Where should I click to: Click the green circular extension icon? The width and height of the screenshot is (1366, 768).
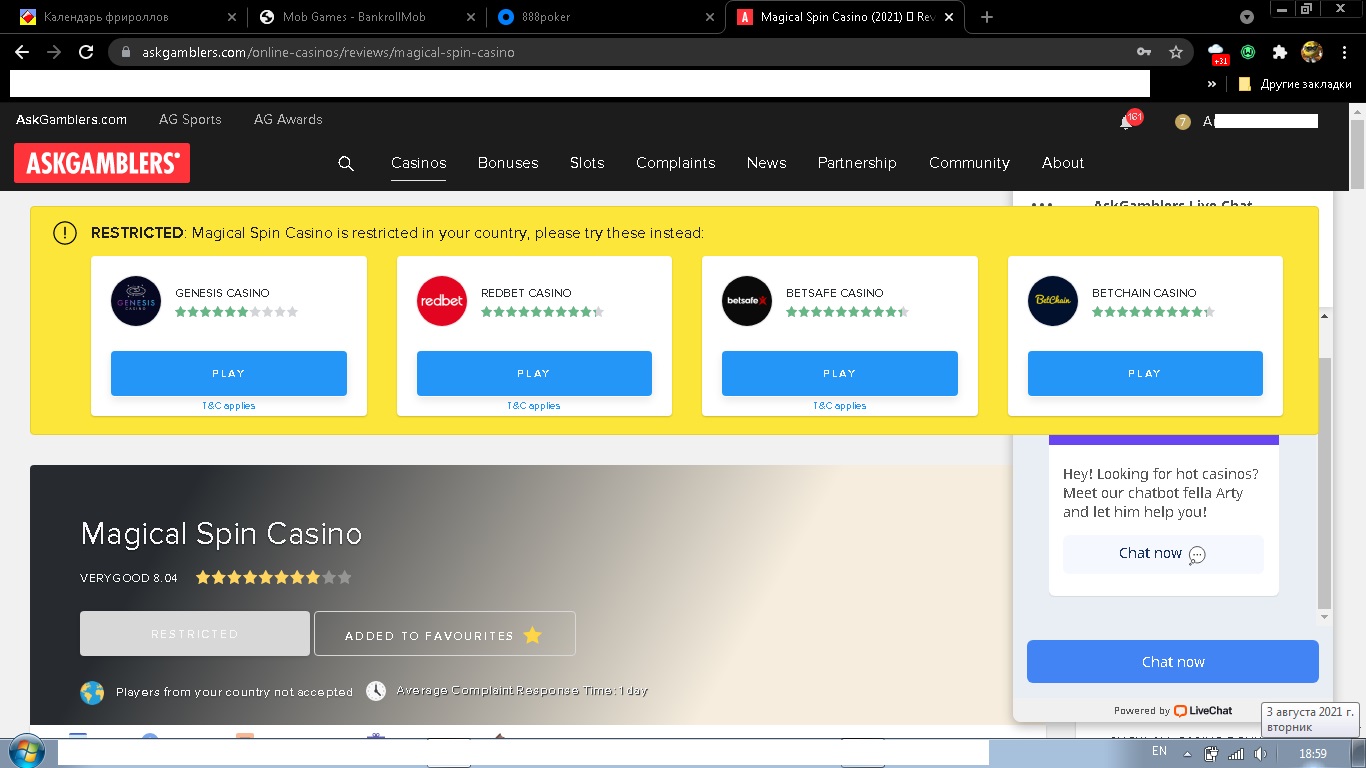(1248, 52)
